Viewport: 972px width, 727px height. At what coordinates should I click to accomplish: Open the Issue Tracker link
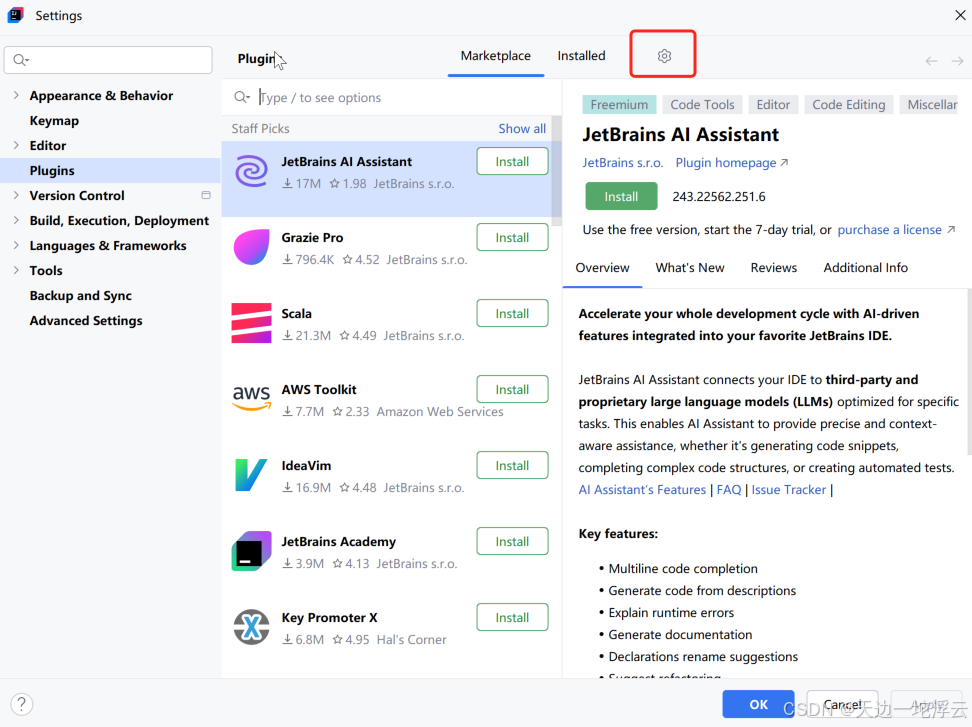coord(789,490)
